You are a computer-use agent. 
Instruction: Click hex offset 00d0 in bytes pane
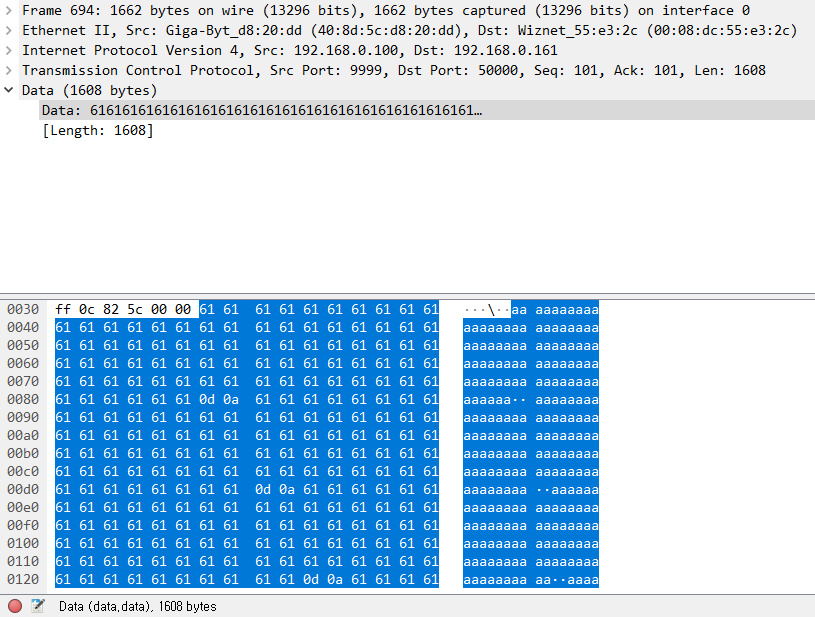[x=23, y=490]
